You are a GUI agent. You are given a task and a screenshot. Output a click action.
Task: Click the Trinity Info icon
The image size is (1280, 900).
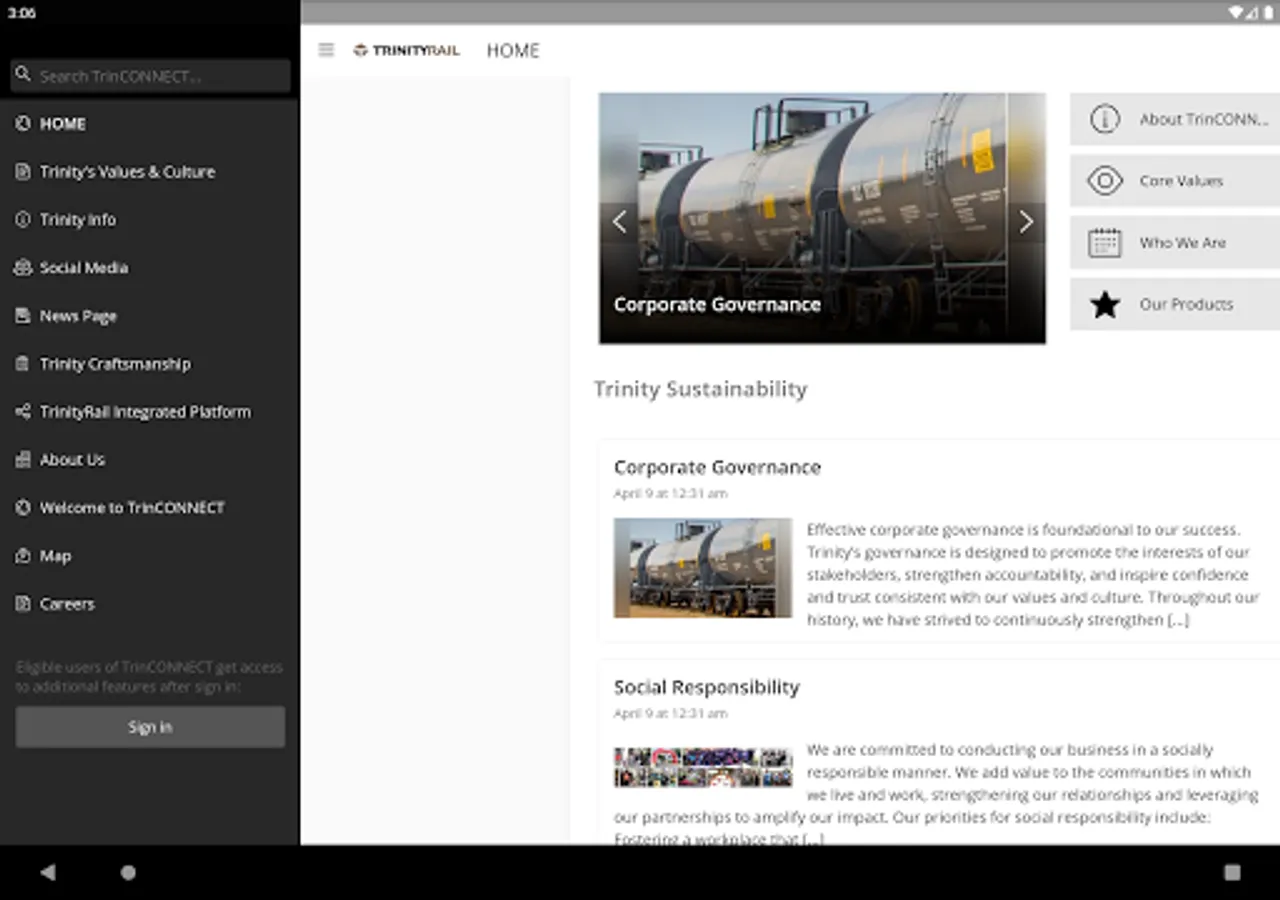(23, 220)
